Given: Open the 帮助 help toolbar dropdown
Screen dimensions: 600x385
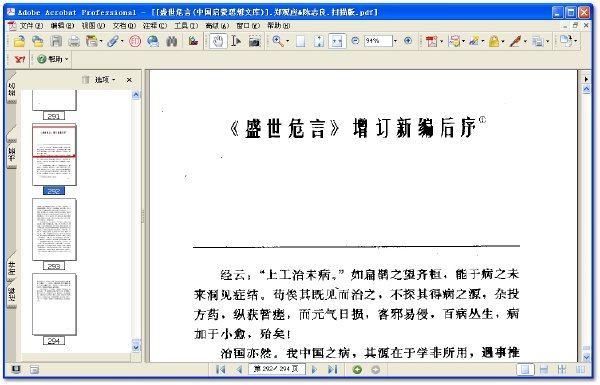Looking at the screenshot, I should coord(53,59).
